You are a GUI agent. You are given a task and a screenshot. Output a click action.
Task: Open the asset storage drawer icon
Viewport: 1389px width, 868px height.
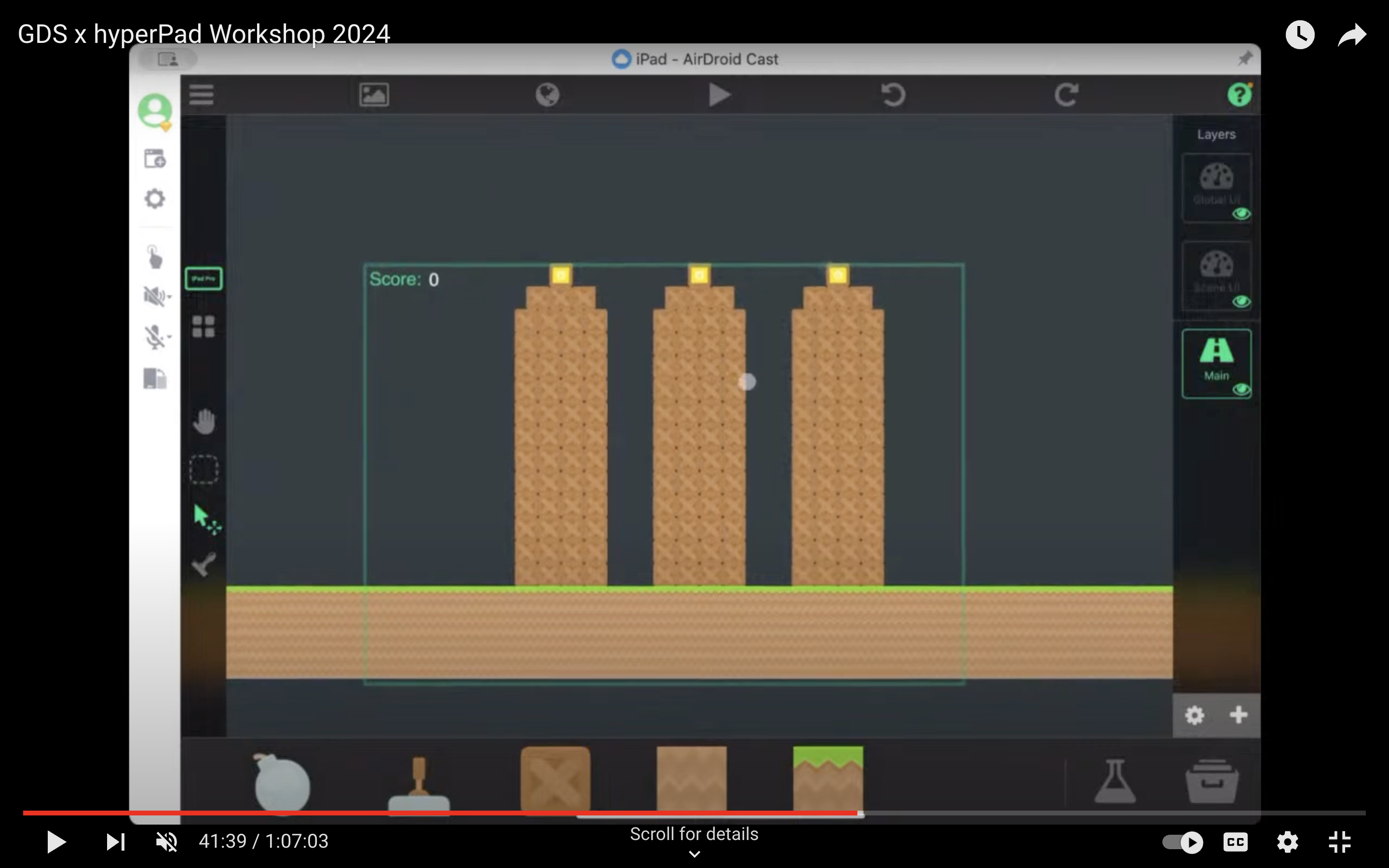(1212, 781)
